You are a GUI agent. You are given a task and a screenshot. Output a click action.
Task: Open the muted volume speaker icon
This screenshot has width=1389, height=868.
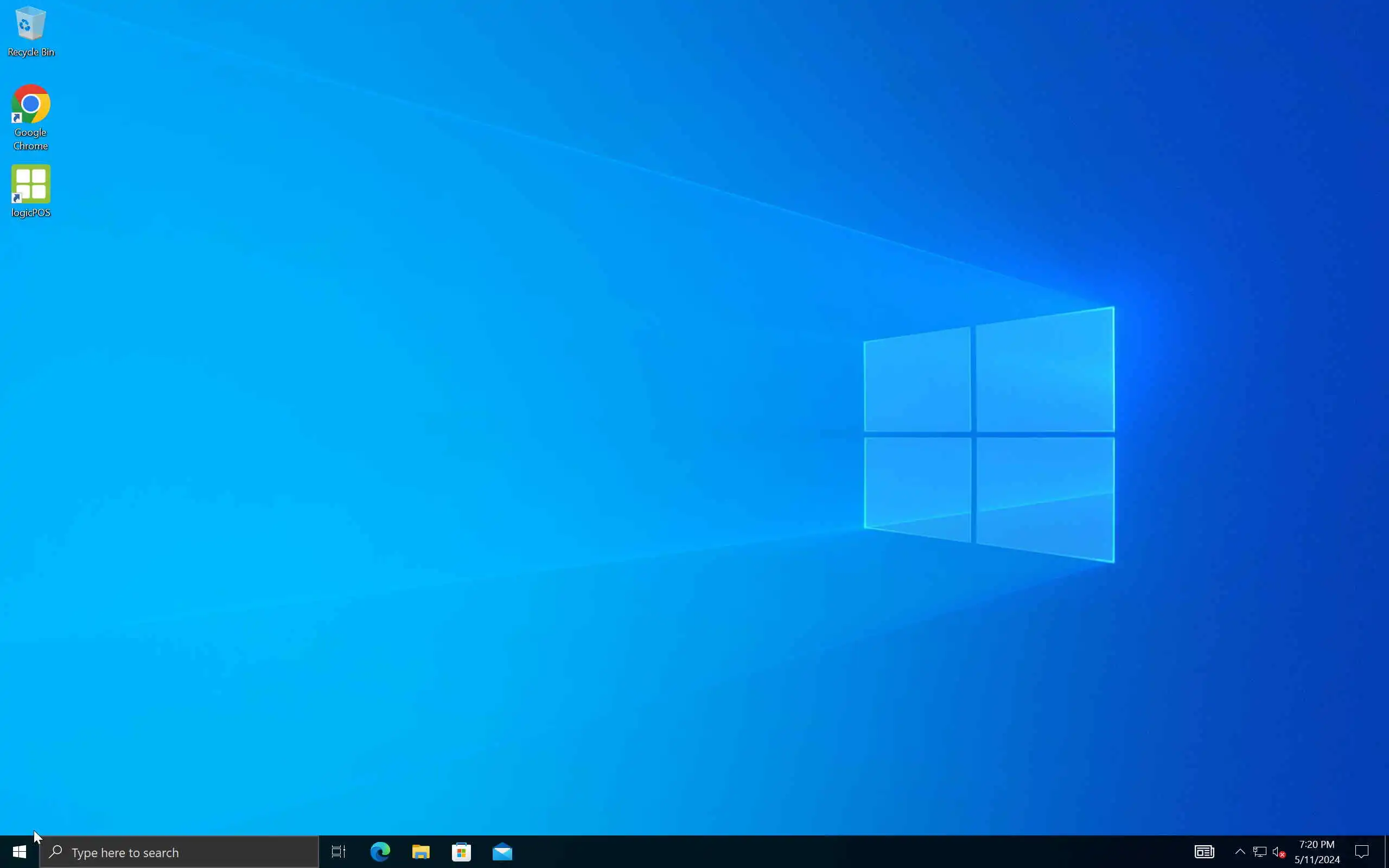pos(1278,852)
